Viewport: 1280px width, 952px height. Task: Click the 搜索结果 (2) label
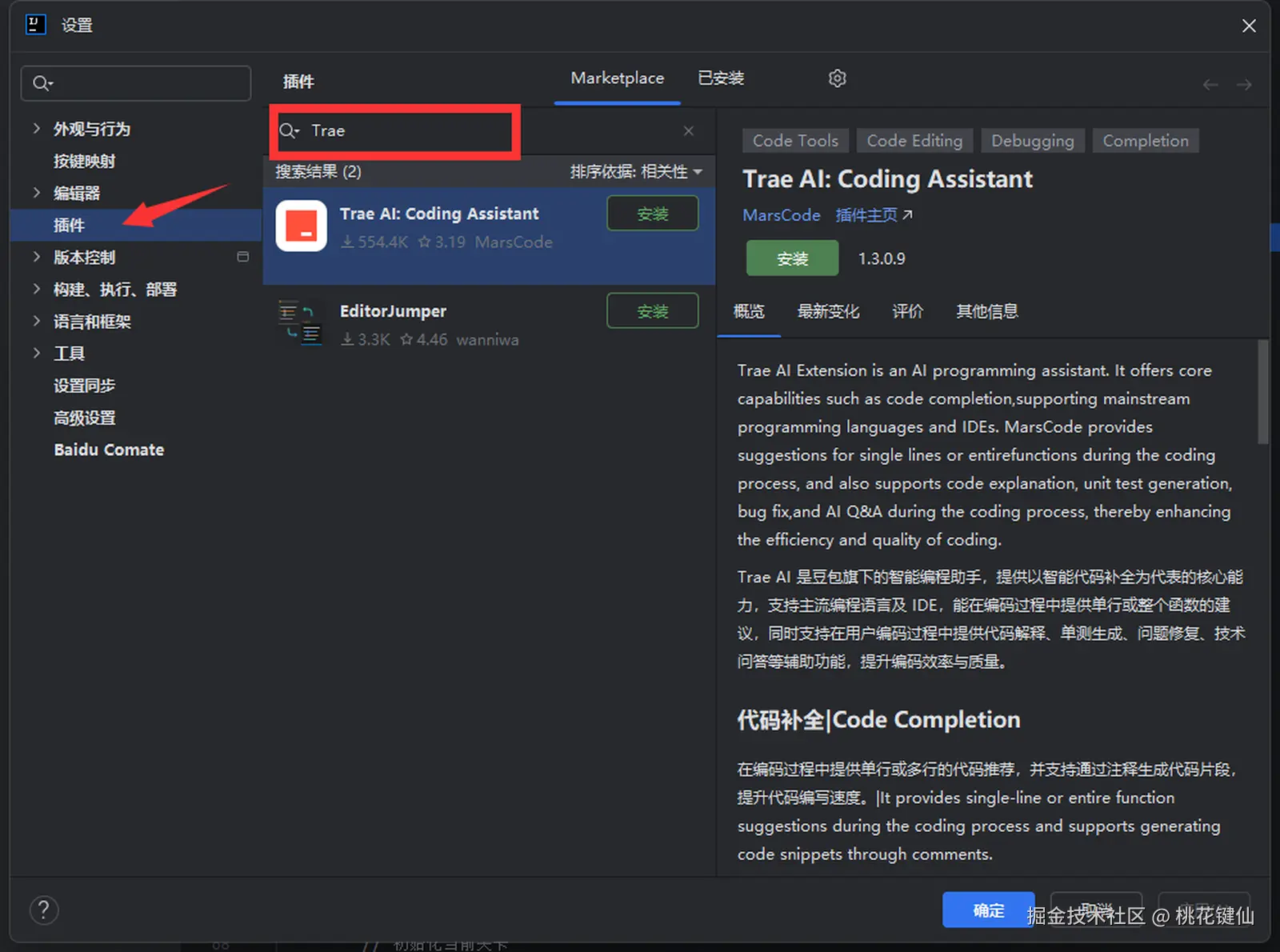[x=318, y=171]
